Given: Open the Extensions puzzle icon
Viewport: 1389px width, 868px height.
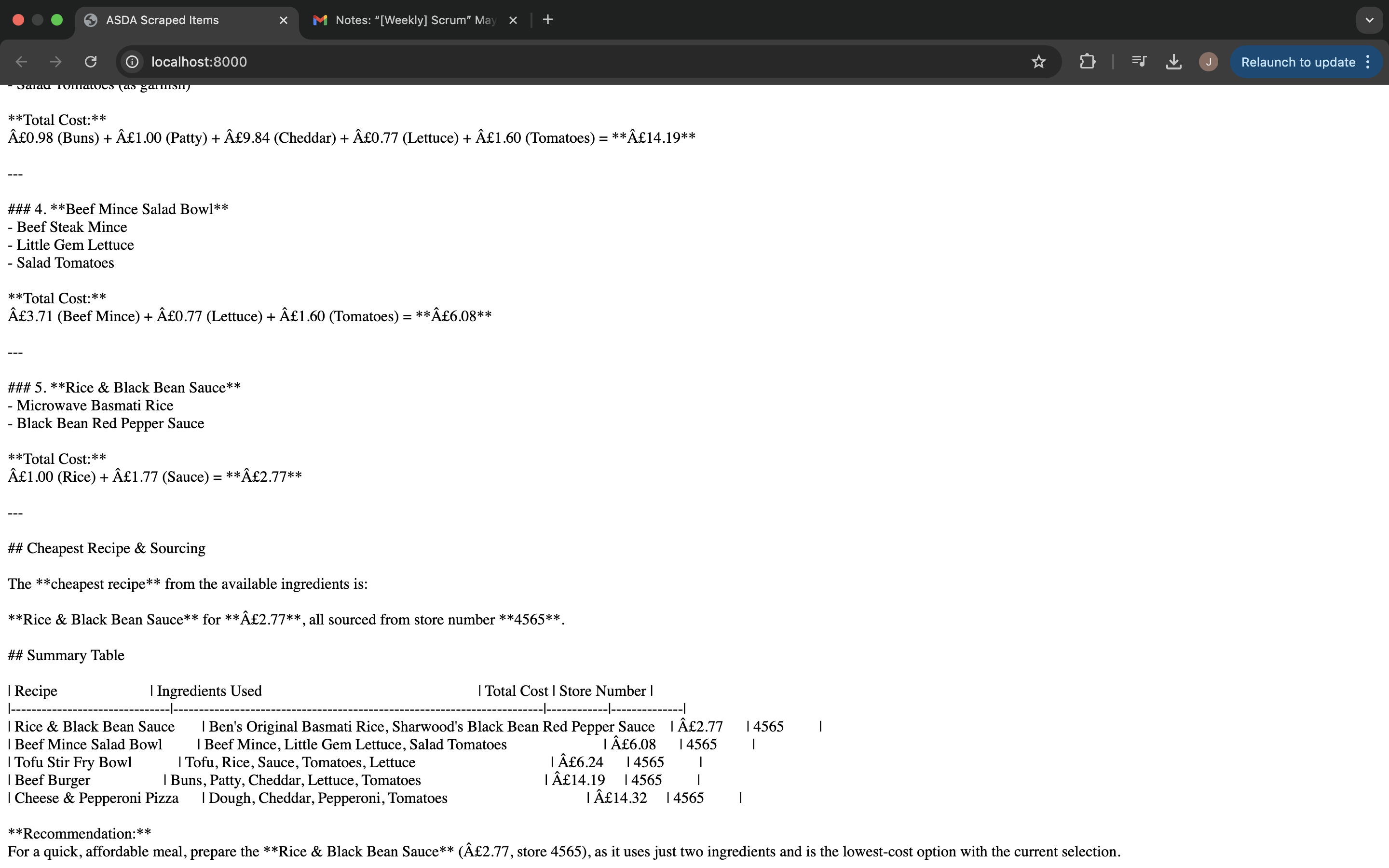Looking at the screenshot, I should click(1087, 62).
